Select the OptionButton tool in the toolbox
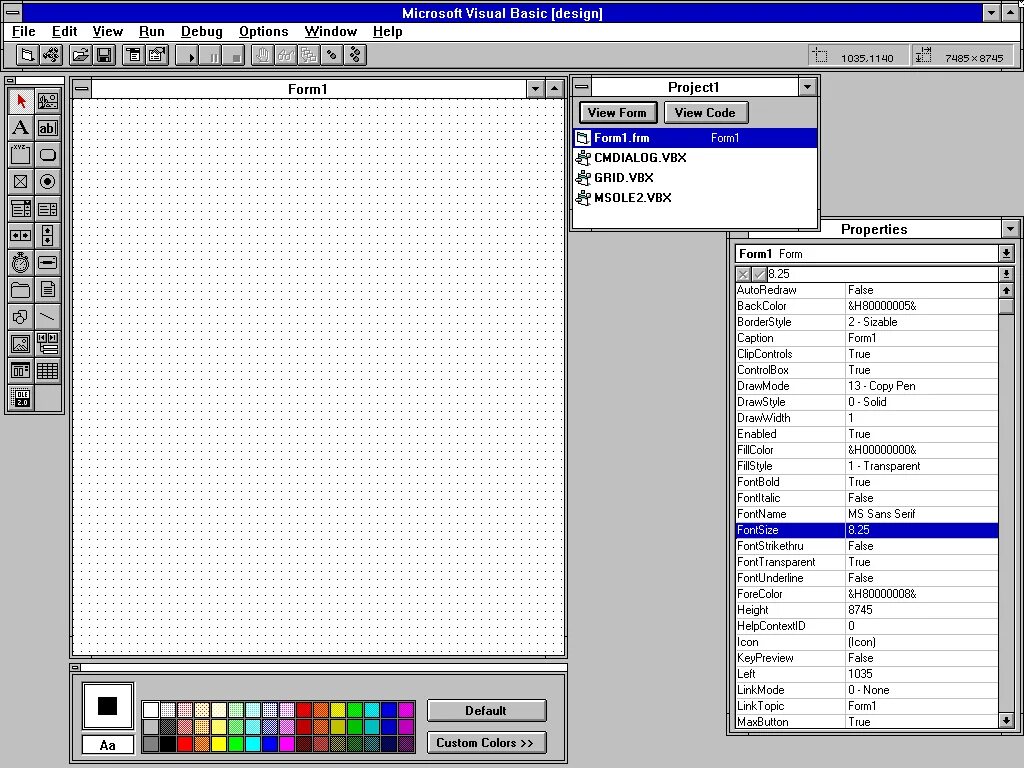The width and height of the screenshot is (1024, 768). click(x=48, y=182)
